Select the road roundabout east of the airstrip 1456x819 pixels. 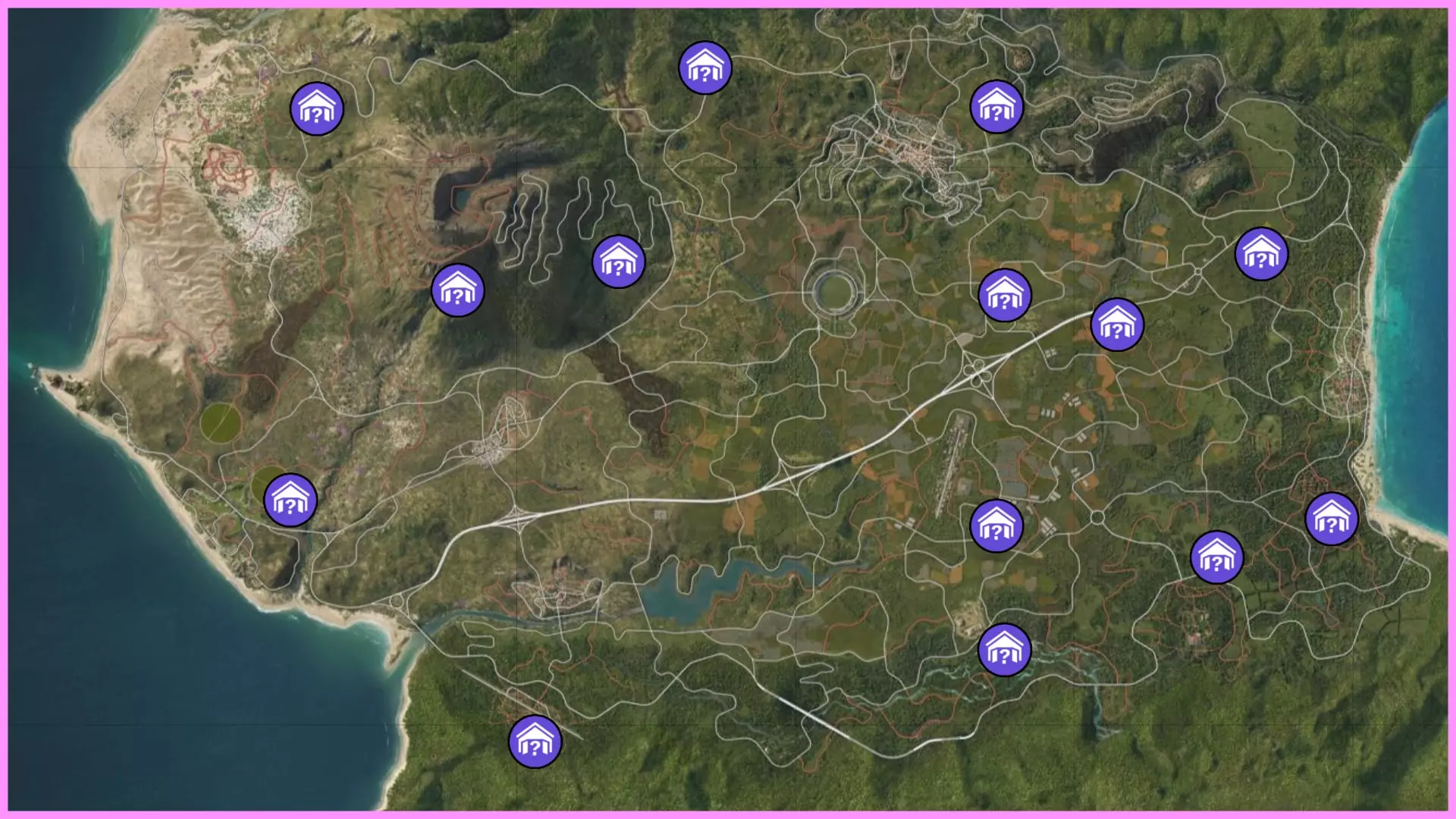[1097, 517]
